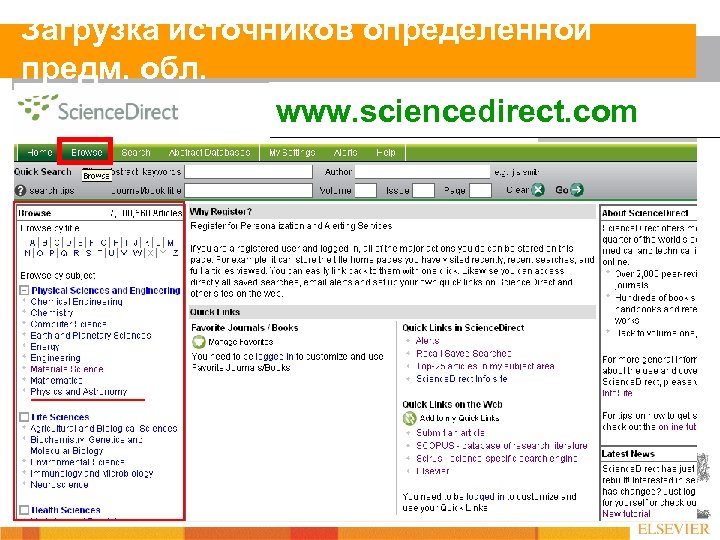
Task: Expand the Health Sciences section
Action: [x=24, y=510]
